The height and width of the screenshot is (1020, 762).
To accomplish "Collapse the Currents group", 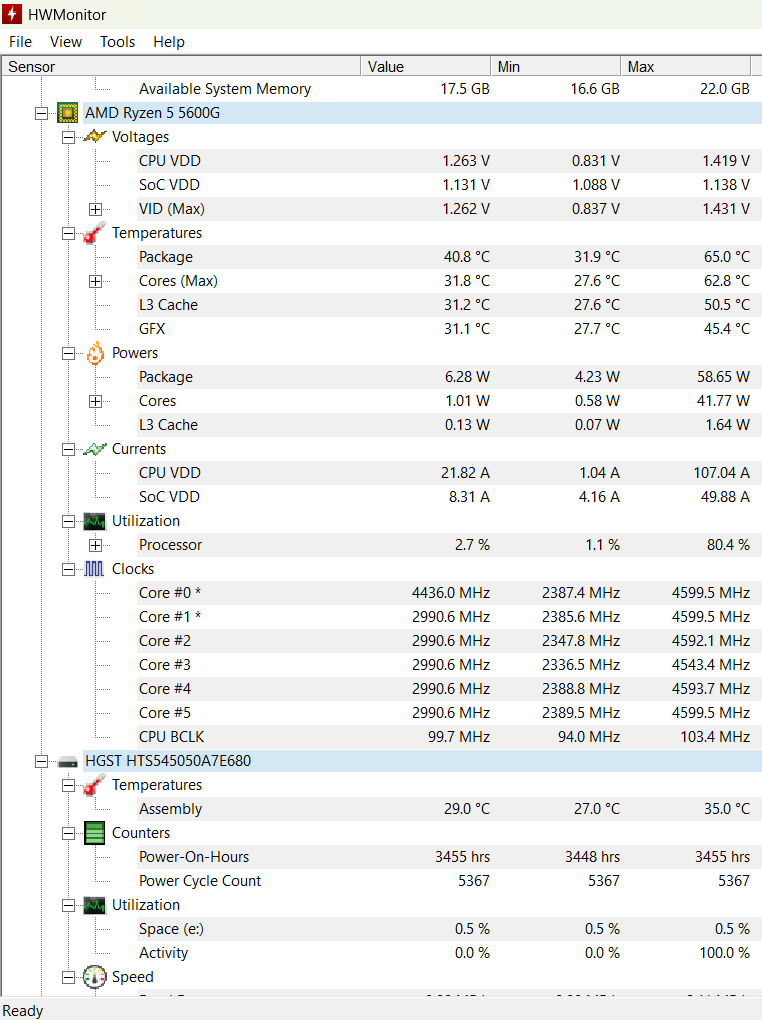I will pyautogui.click(x=68, y=450).
